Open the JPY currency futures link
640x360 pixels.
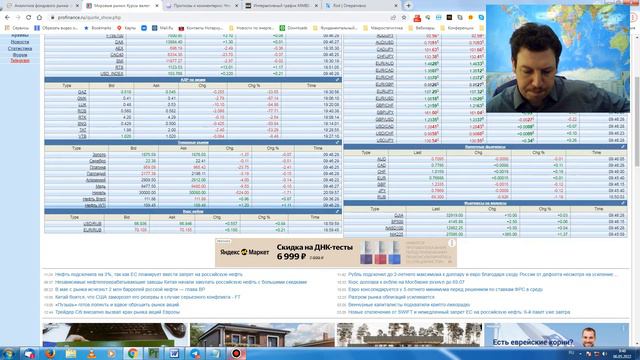382,191
